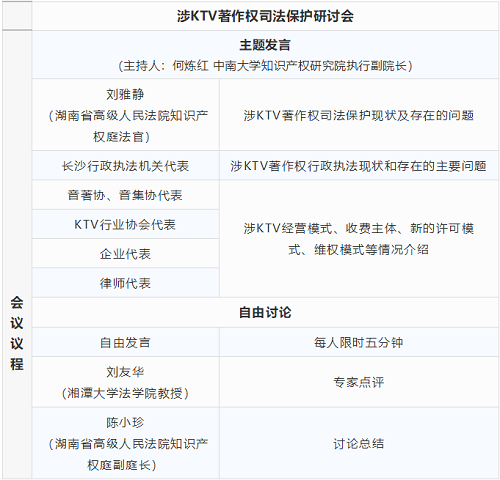500x480 pixels.
Task: Select the vertical 会议议程 row header
Action: click(x=17, y=333)
